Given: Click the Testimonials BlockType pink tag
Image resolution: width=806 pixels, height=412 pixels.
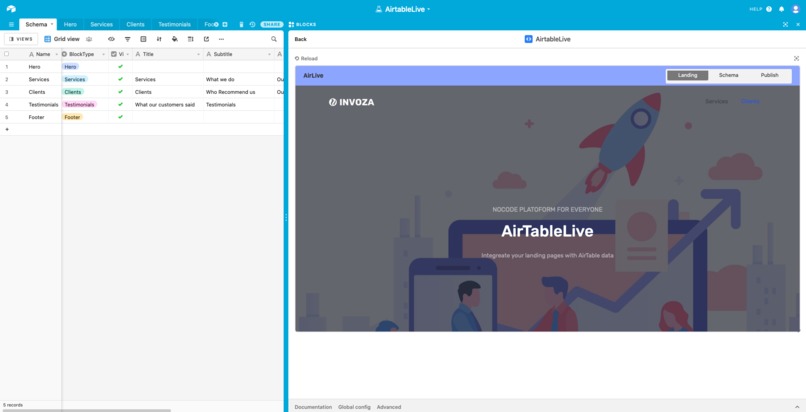Looking at the screenshot, I should 79,104.
